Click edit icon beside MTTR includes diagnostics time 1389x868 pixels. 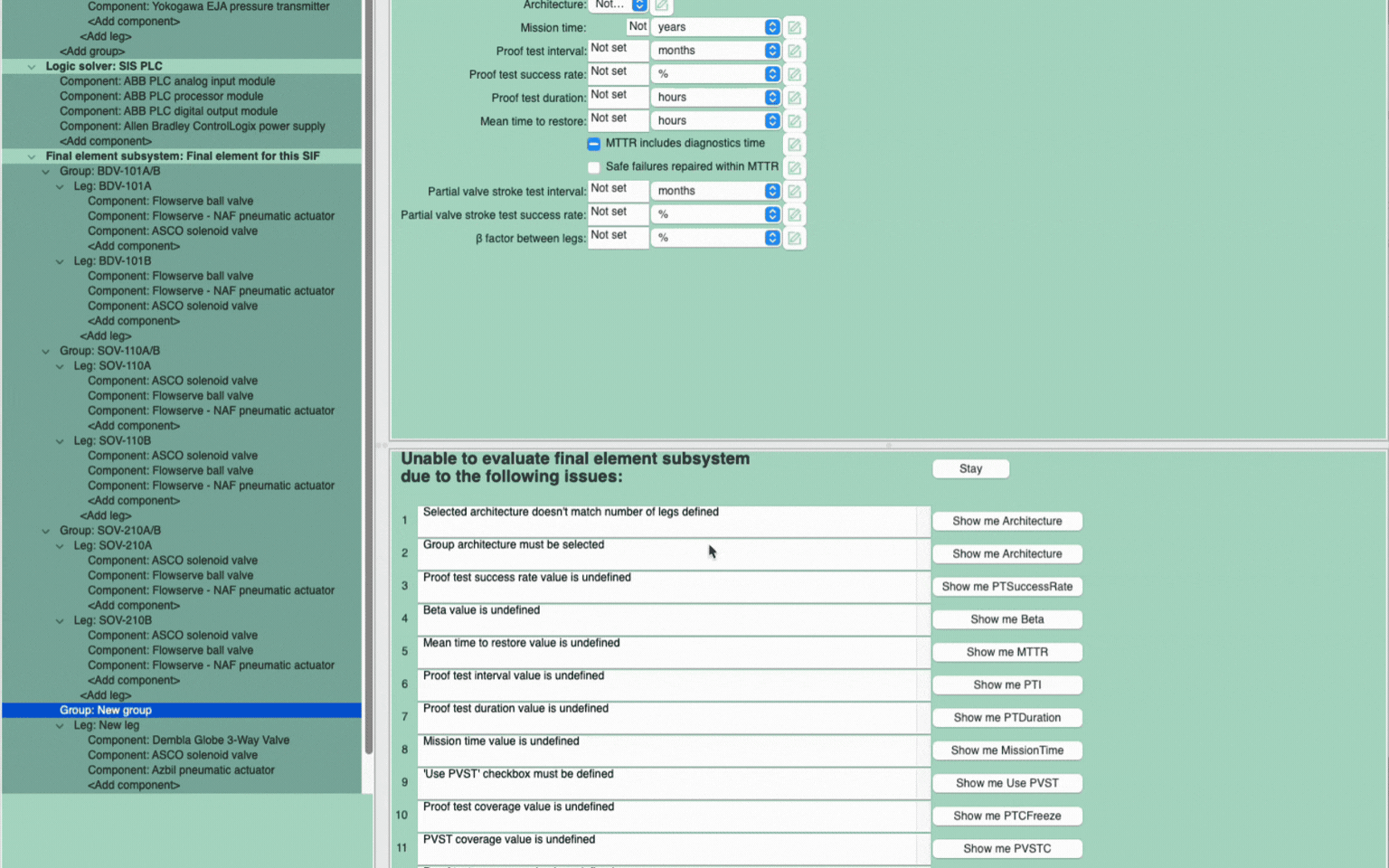pos(794,145)
